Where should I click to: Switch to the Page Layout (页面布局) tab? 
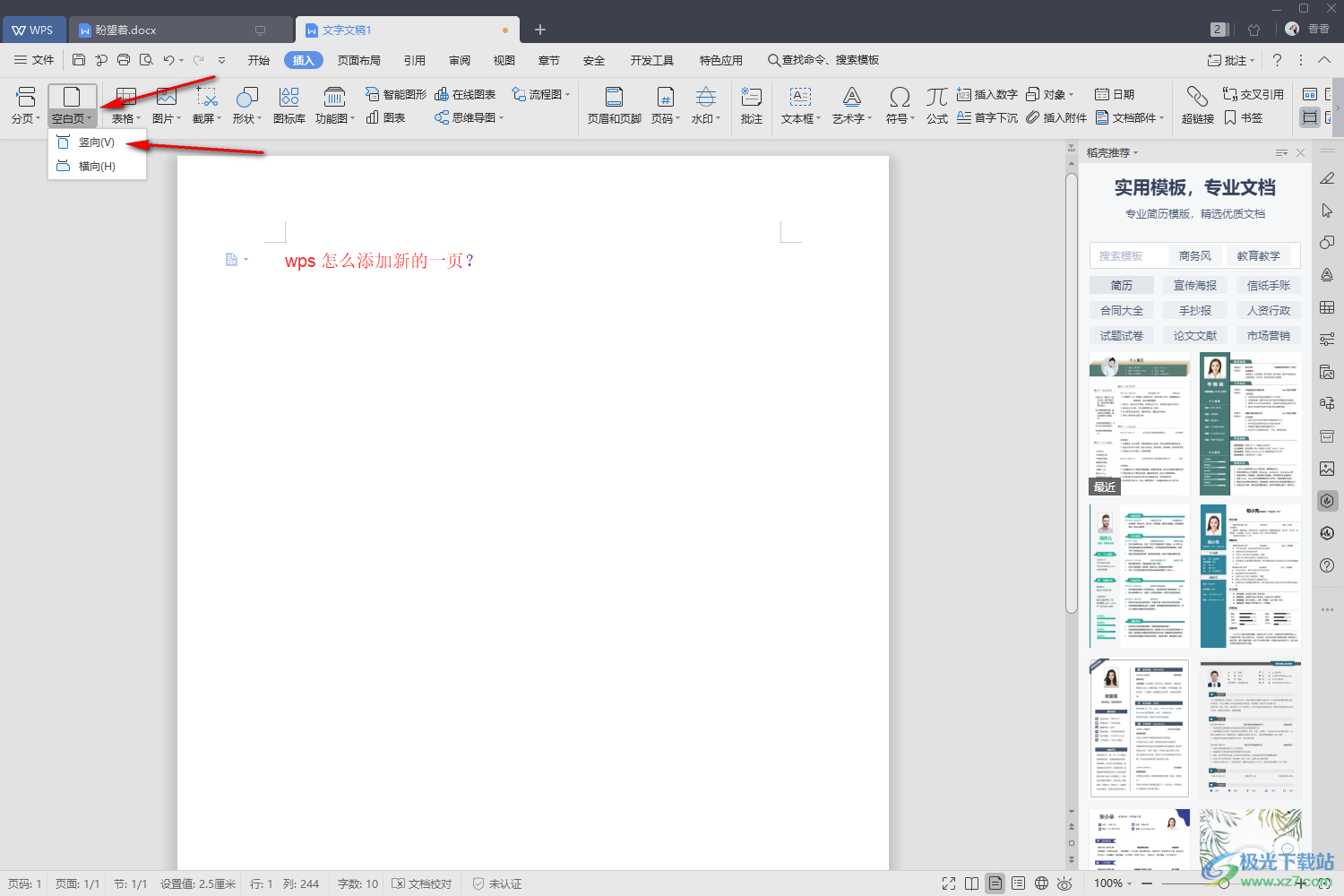359,60
